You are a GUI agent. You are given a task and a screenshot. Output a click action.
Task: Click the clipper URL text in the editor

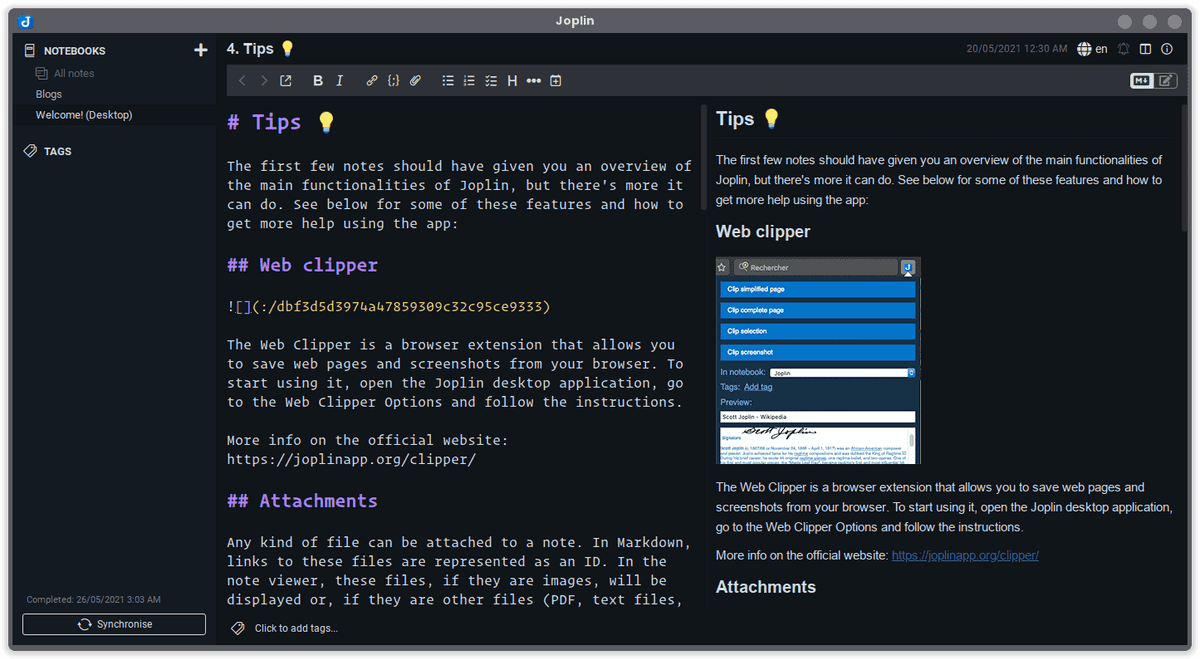click(x=351, y=460)
